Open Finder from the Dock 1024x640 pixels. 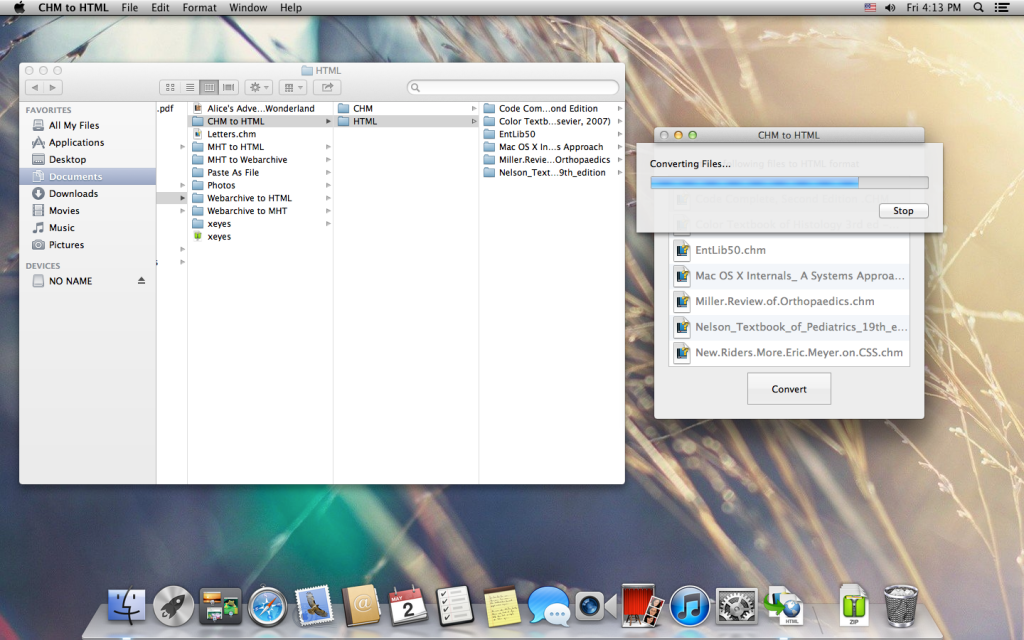(126, 605)
